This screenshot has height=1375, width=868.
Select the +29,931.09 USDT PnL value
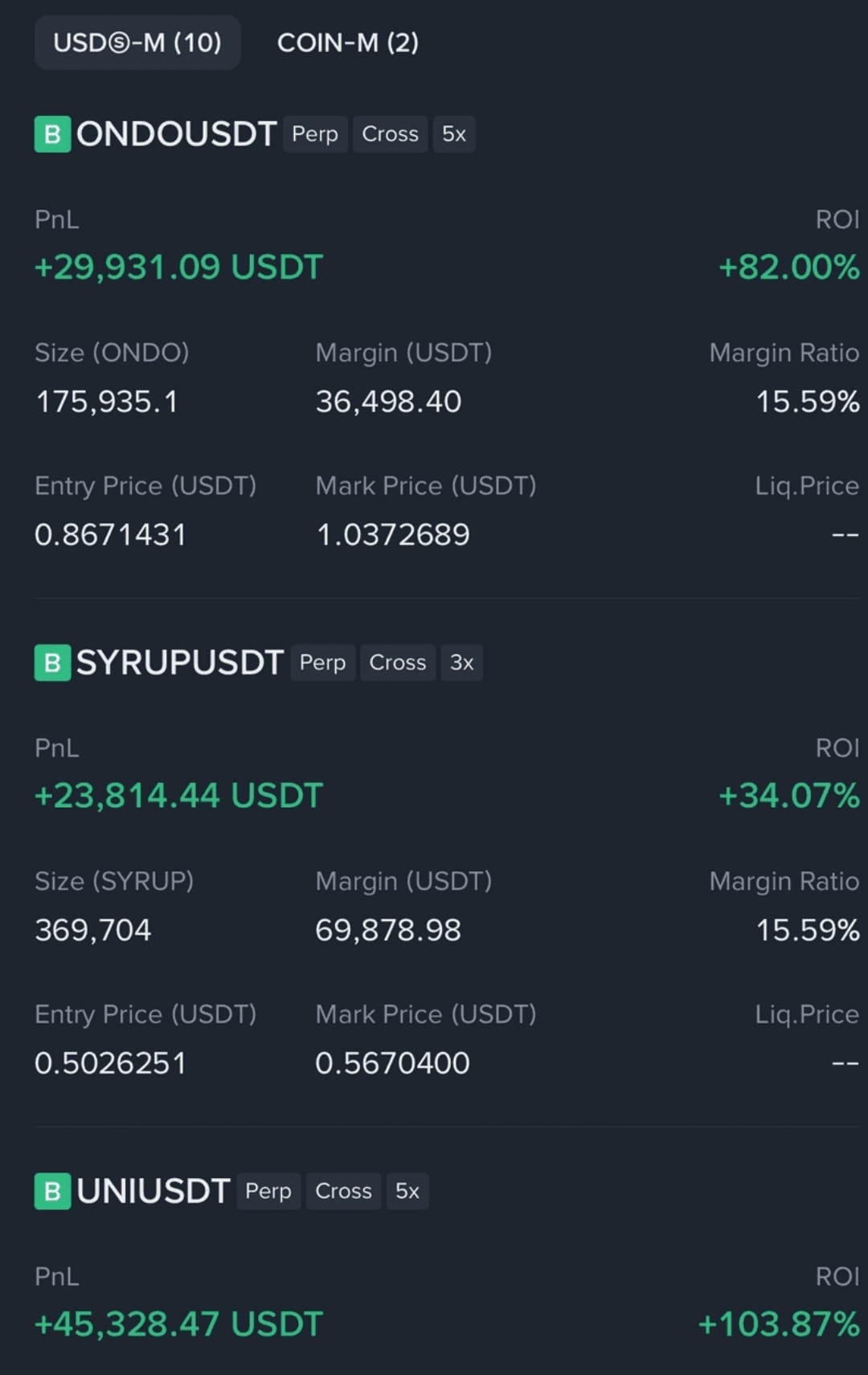point(178,268)
